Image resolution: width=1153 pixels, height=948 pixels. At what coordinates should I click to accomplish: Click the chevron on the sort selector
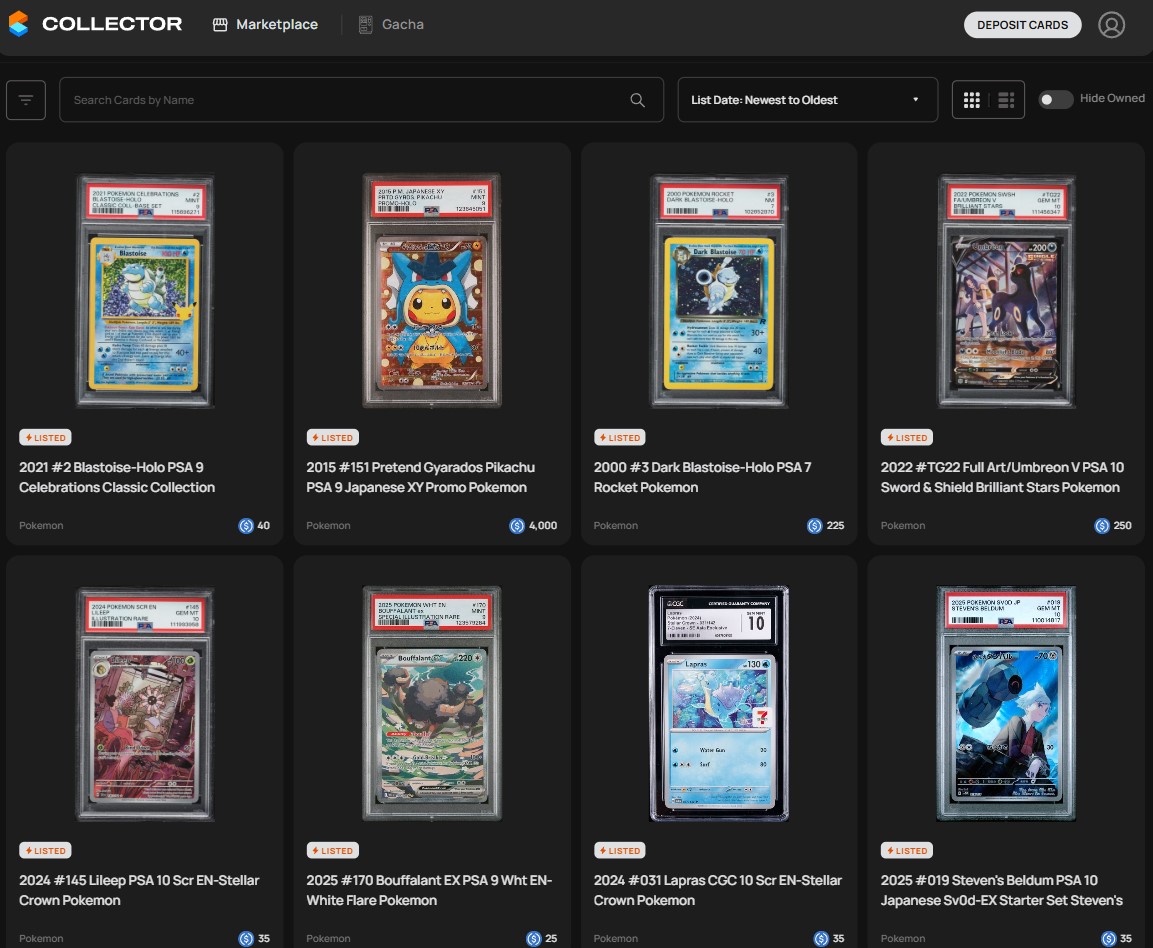click(914, 99)
